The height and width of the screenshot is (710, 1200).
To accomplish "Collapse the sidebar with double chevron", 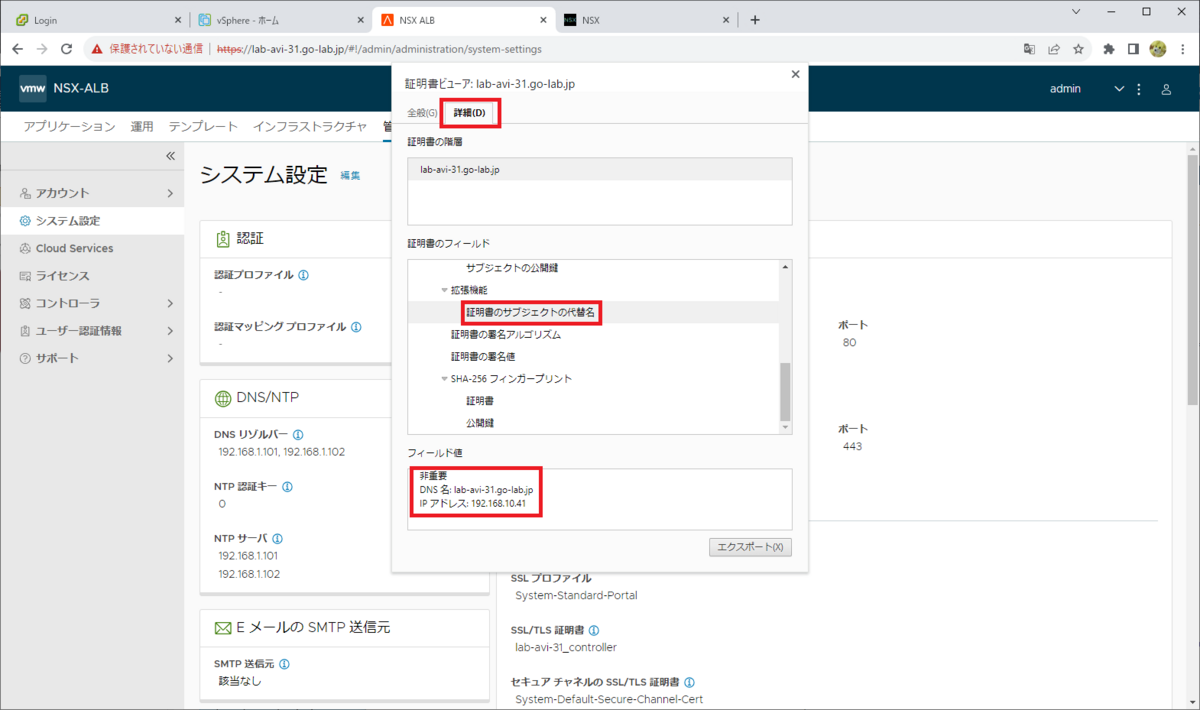I will point(170,156).
